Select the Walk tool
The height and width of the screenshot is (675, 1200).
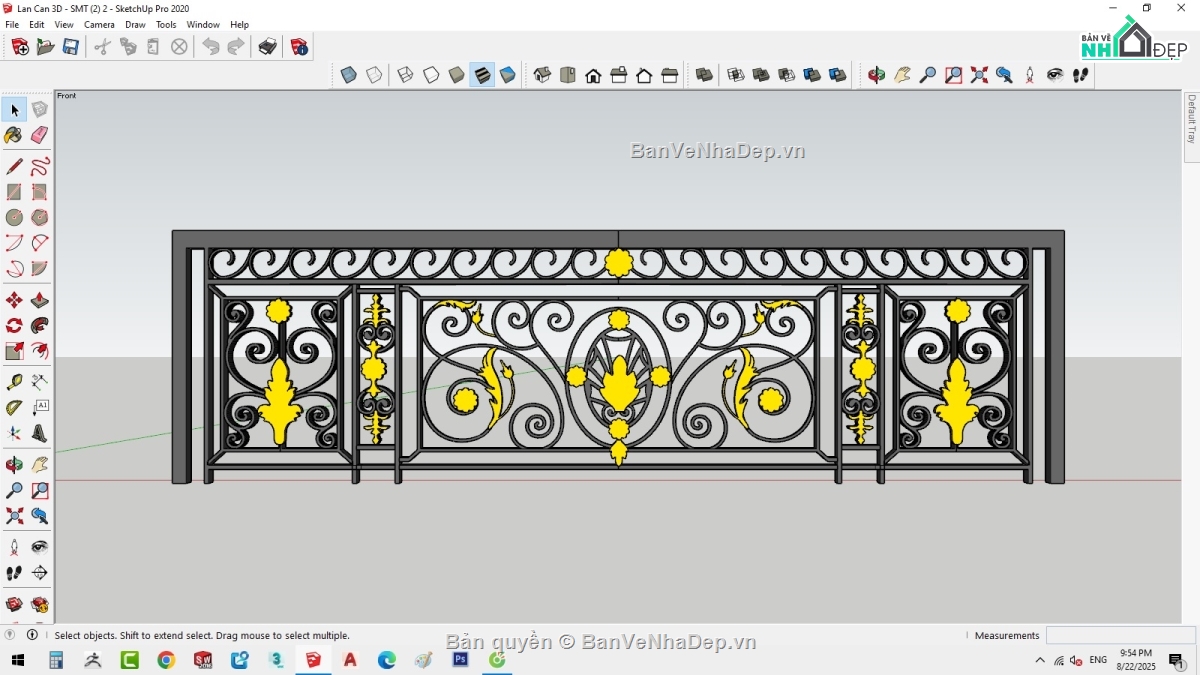pyautogui.click(x=14, y=572)
